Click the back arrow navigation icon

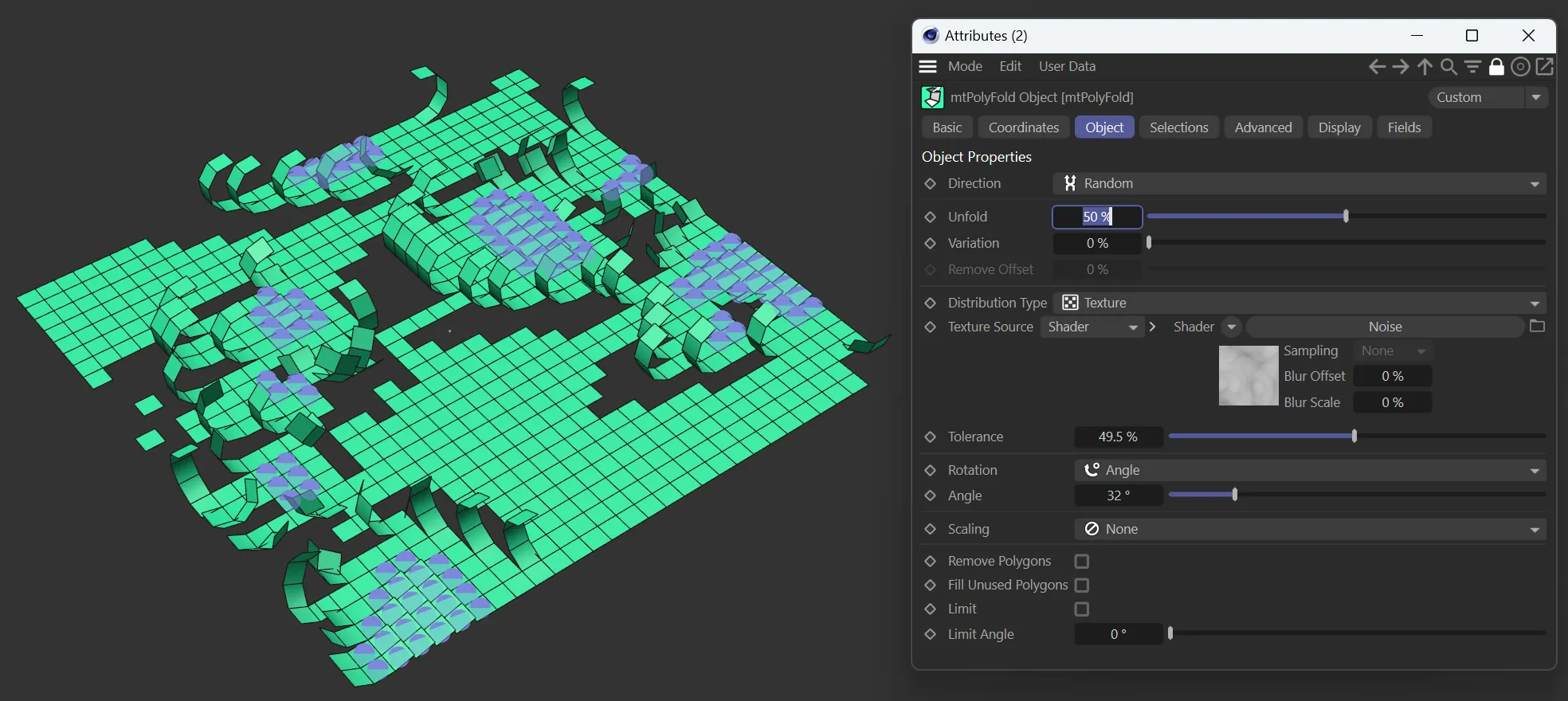(1377, 67)
